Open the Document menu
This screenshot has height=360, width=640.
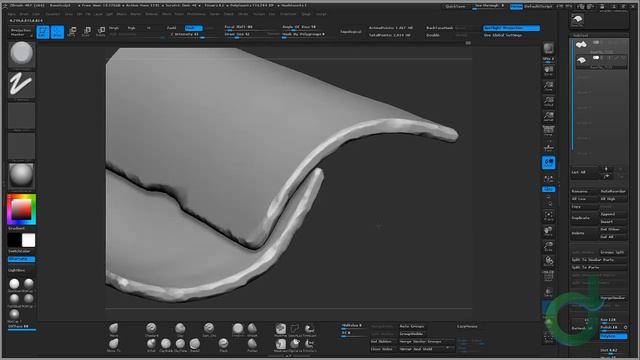(x=53, y=14)
